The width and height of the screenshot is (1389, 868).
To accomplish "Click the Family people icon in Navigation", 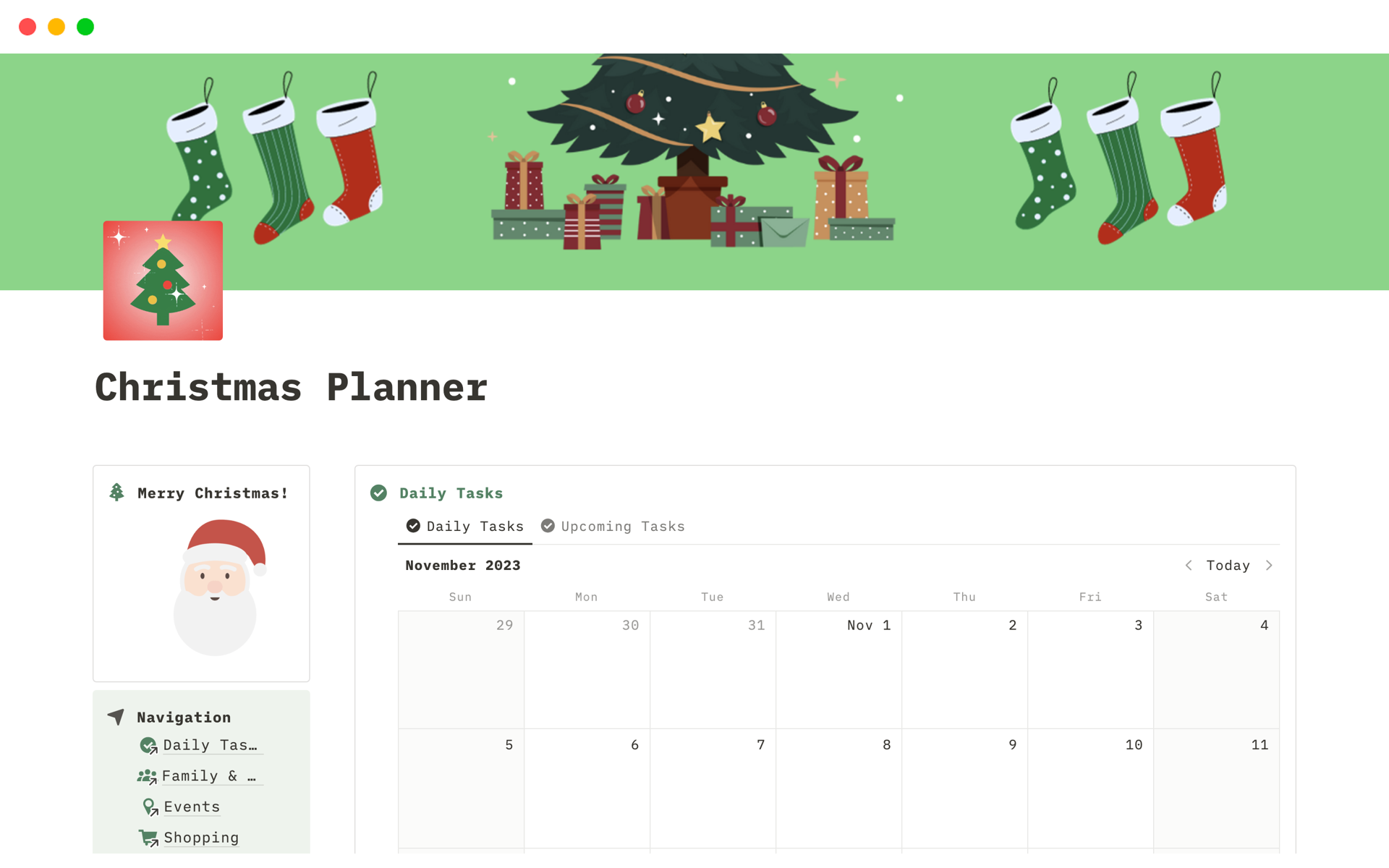I will [x=147, y=777].
